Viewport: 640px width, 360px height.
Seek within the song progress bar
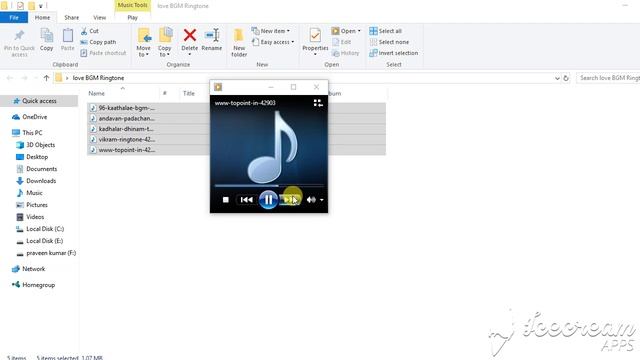[269, 186]
